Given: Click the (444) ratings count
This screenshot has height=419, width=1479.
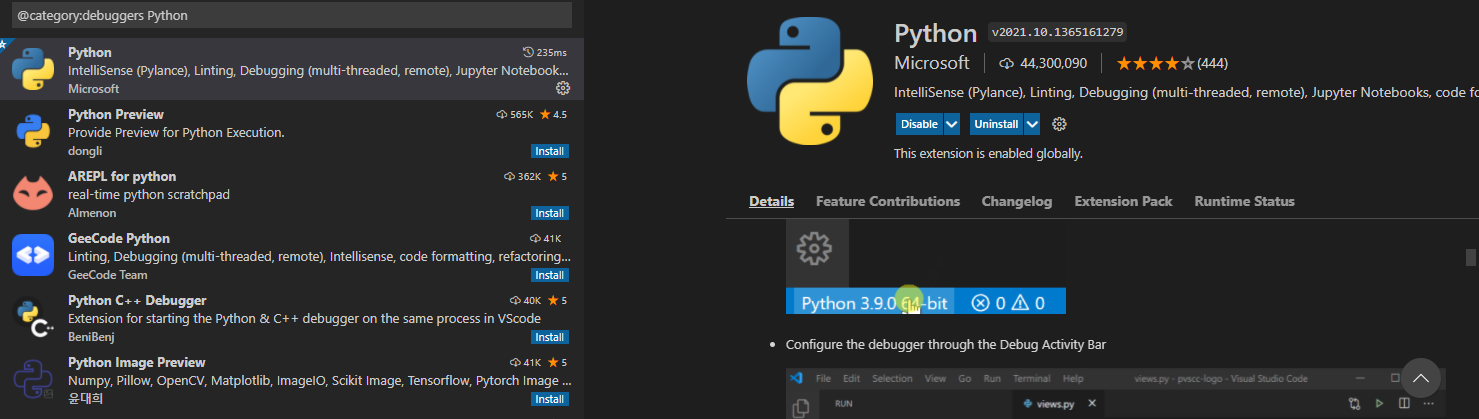Looking at the screenshot, I should coord(1212,63).
